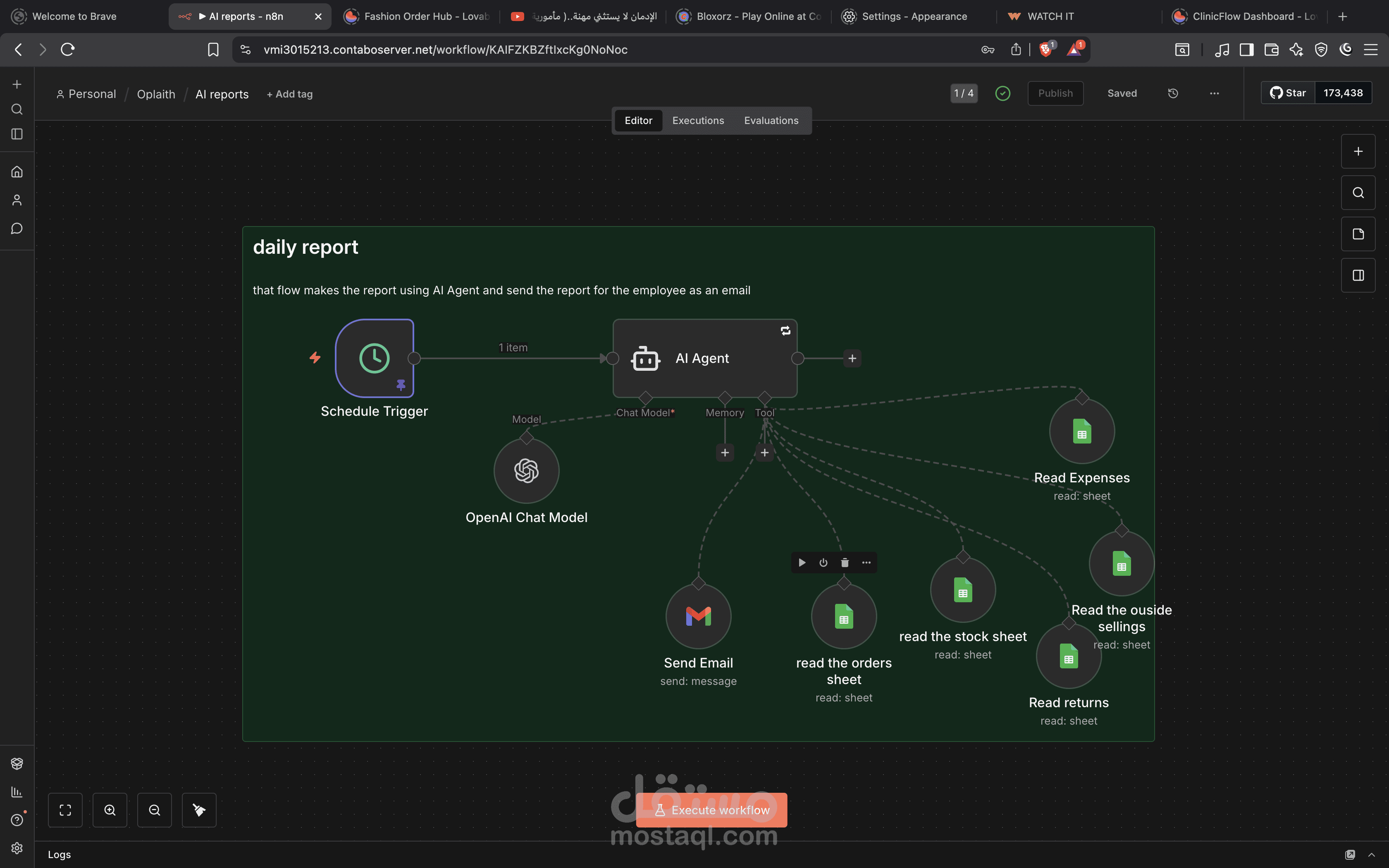The image size is (1389, 868).
Task: Fit the workflow to view
Action: [65, 810]
